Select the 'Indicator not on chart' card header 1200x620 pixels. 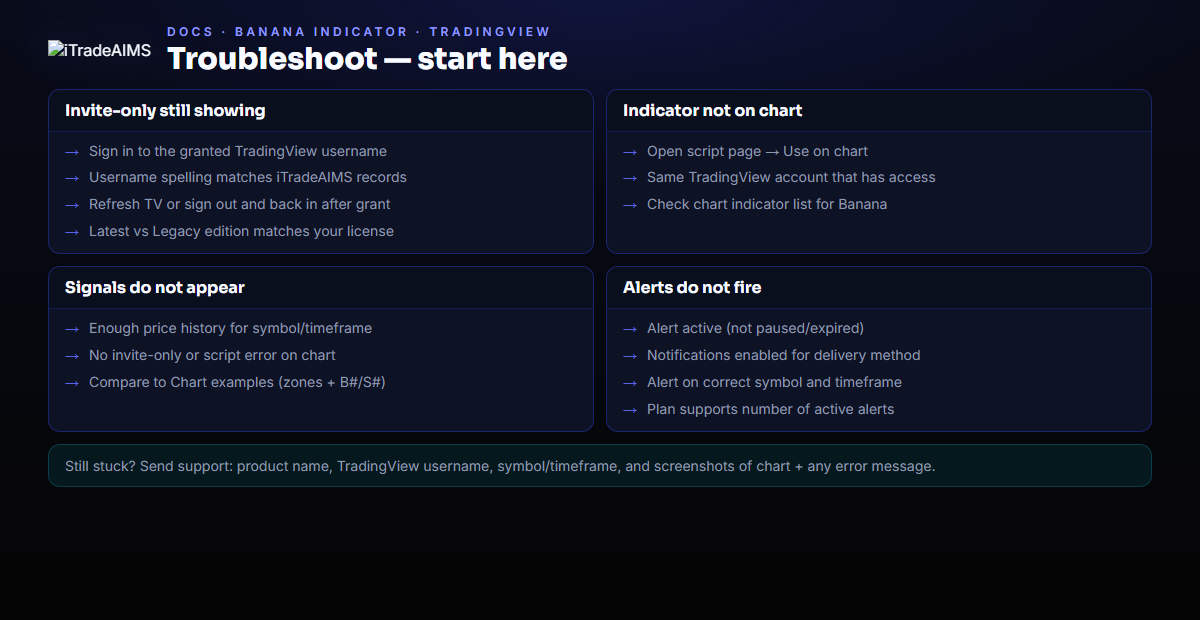pyautogui.click(x=879, y=111)
